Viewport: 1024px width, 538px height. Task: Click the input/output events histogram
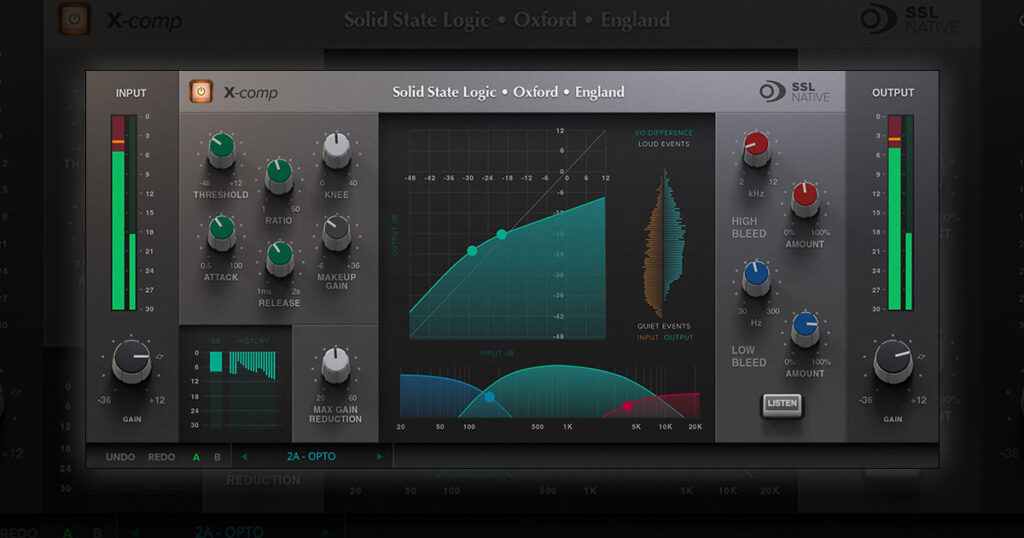click(664, 243)
